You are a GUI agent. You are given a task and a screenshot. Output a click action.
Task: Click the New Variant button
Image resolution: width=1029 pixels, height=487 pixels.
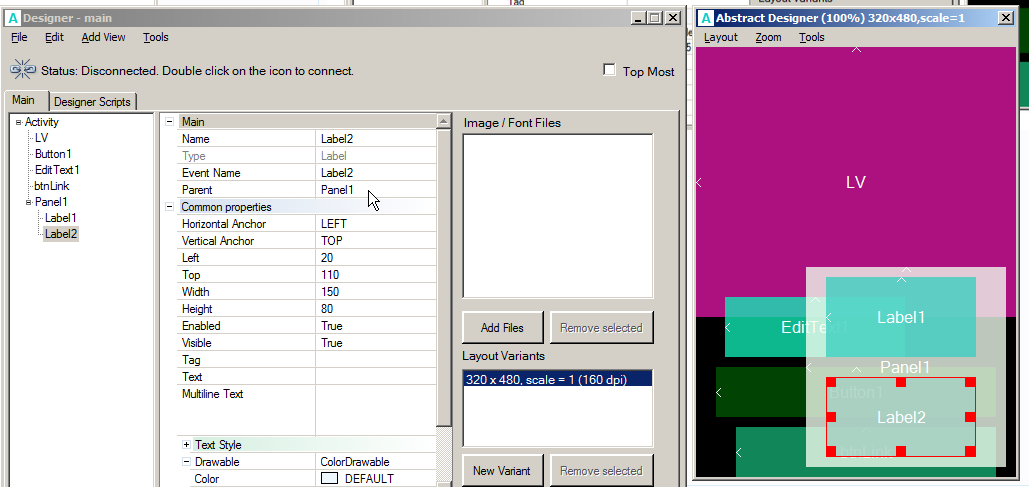(x=503, y=471)
